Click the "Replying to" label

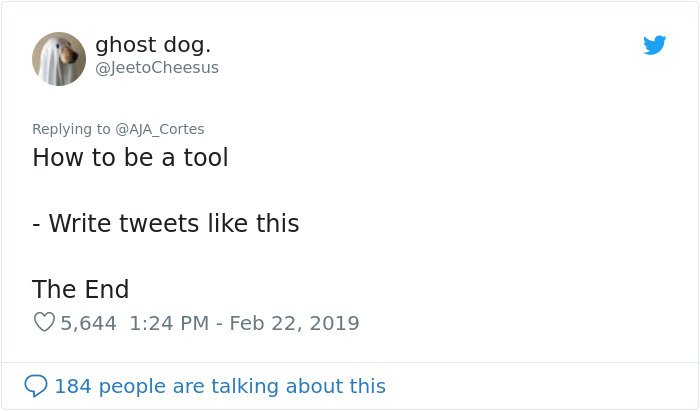point(71,129)
